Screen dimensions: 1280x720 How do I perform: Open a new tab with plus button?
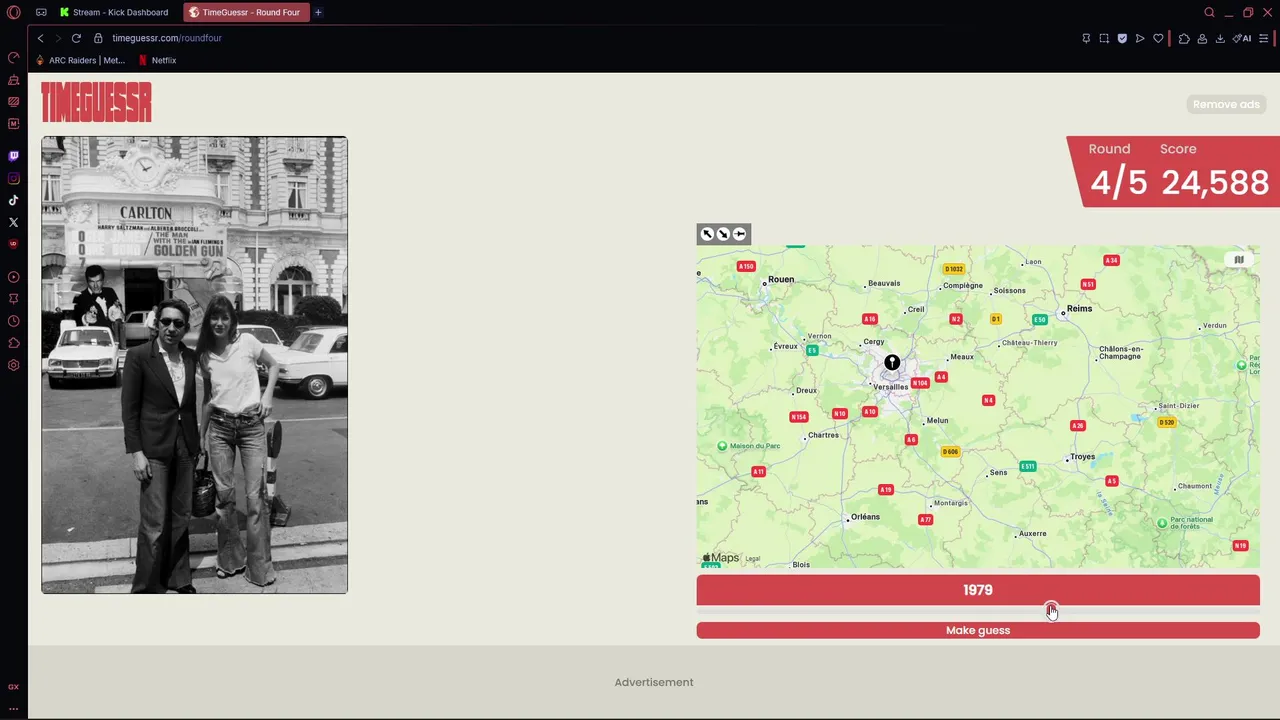tap(318, 12)
